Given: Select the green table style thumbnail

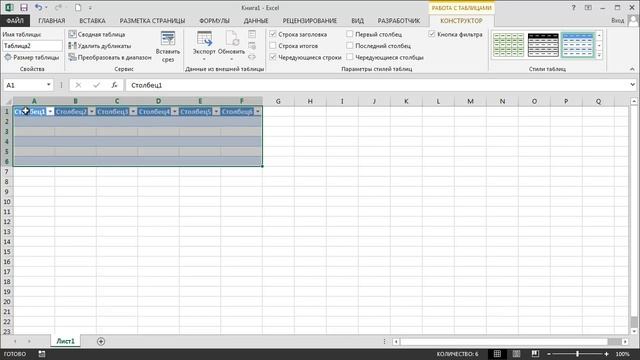Looking at the screenshot, I should click(x=508, y=45).
